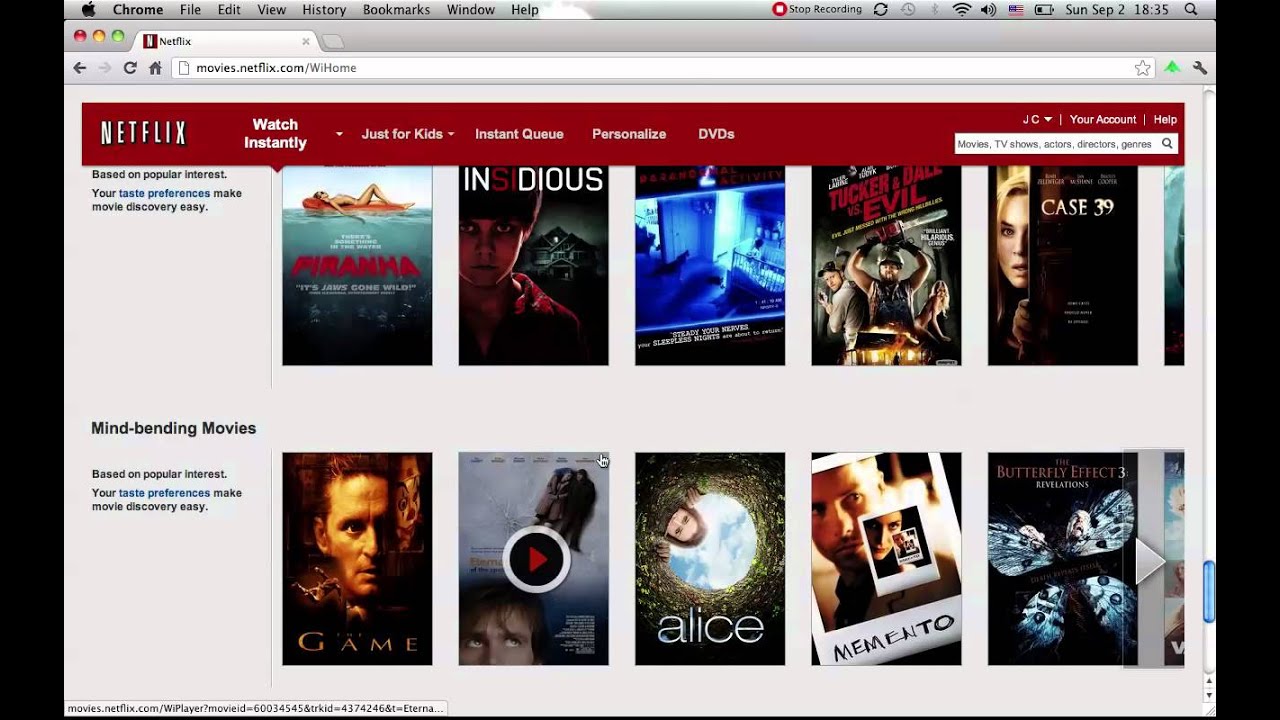Open Chrome wrench settings menu
The width and height of the screenshot is (1280, 720).
1200,68
